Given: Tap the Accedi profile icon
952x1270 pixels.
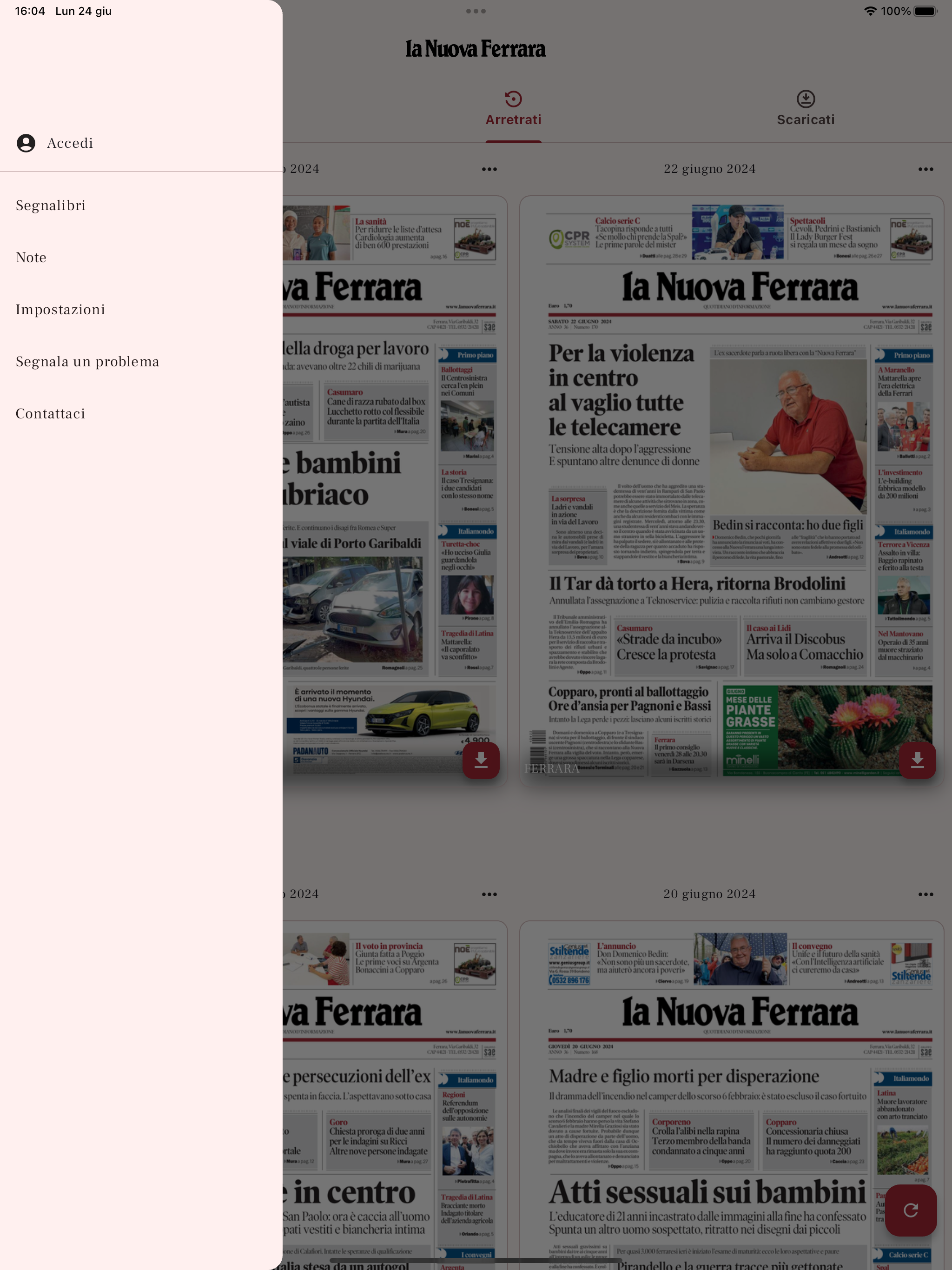Looking at the screenshot, I should point(26,143).
